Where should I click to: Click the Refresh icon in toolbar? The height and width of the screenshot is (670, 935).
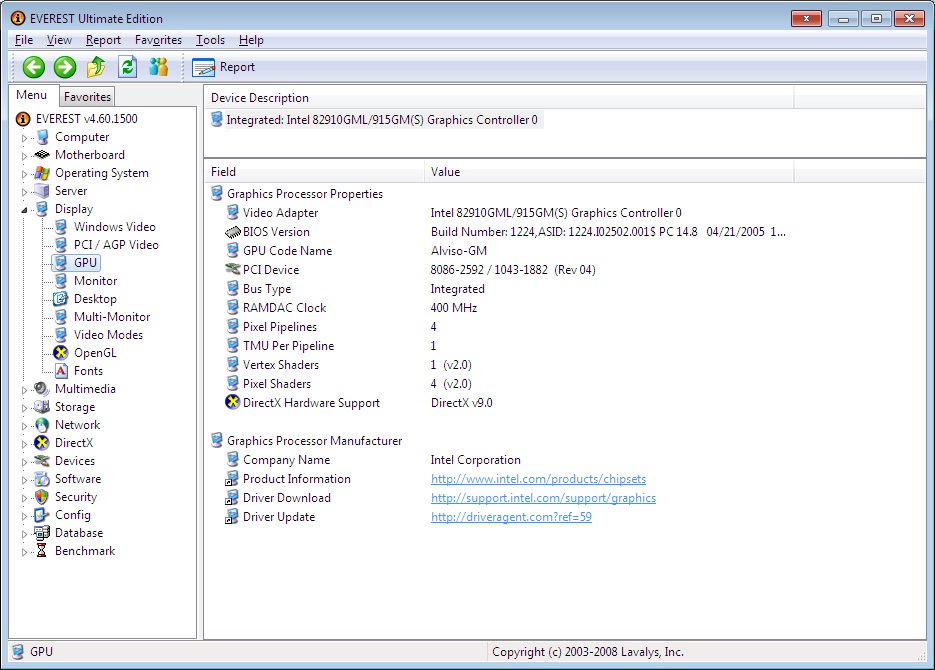point(127,67)
